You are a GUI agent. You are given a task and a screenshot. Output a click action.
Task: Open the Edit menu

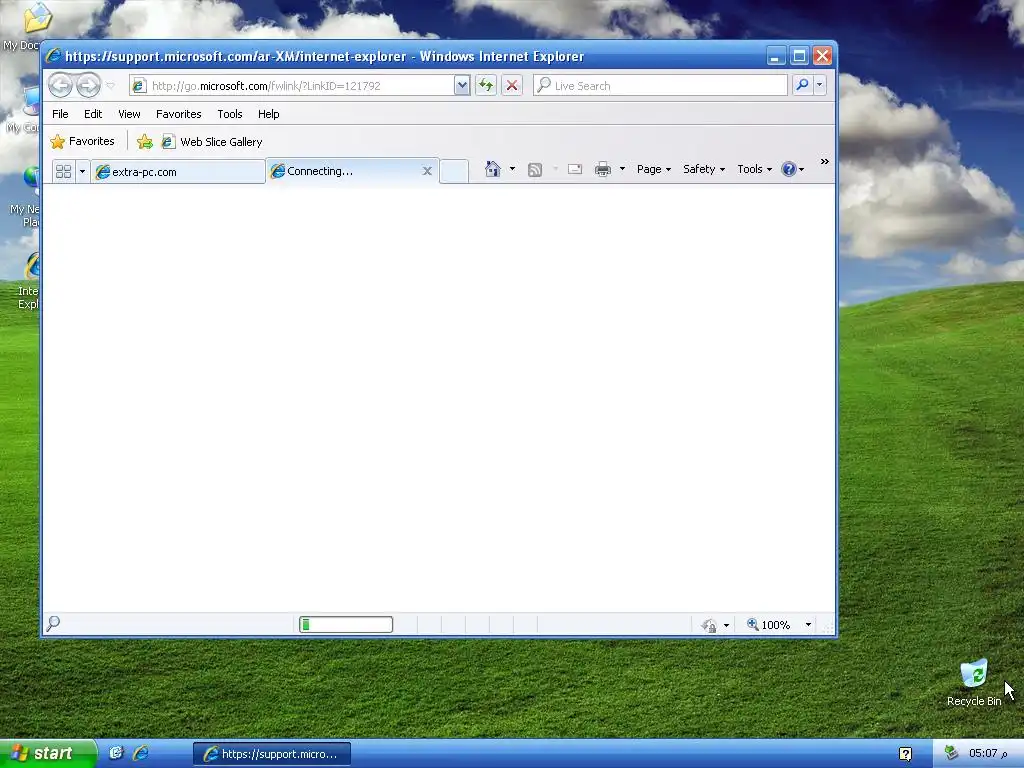93,114
